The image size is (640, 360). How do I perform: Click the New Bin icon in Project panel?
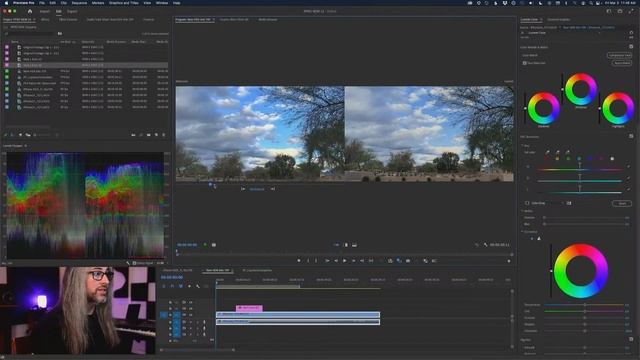(149, 135)
